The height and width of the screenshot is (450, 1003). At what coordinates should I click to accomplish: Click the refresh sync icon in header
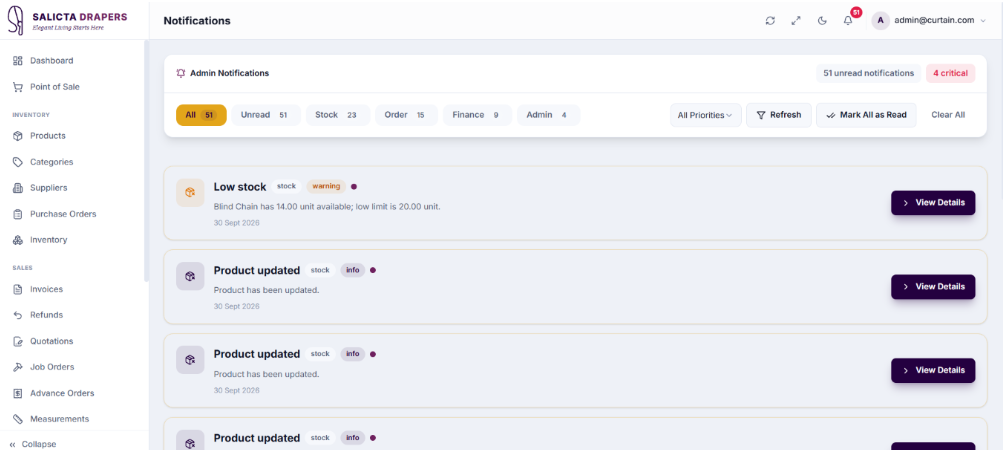[x=770, y=20]
